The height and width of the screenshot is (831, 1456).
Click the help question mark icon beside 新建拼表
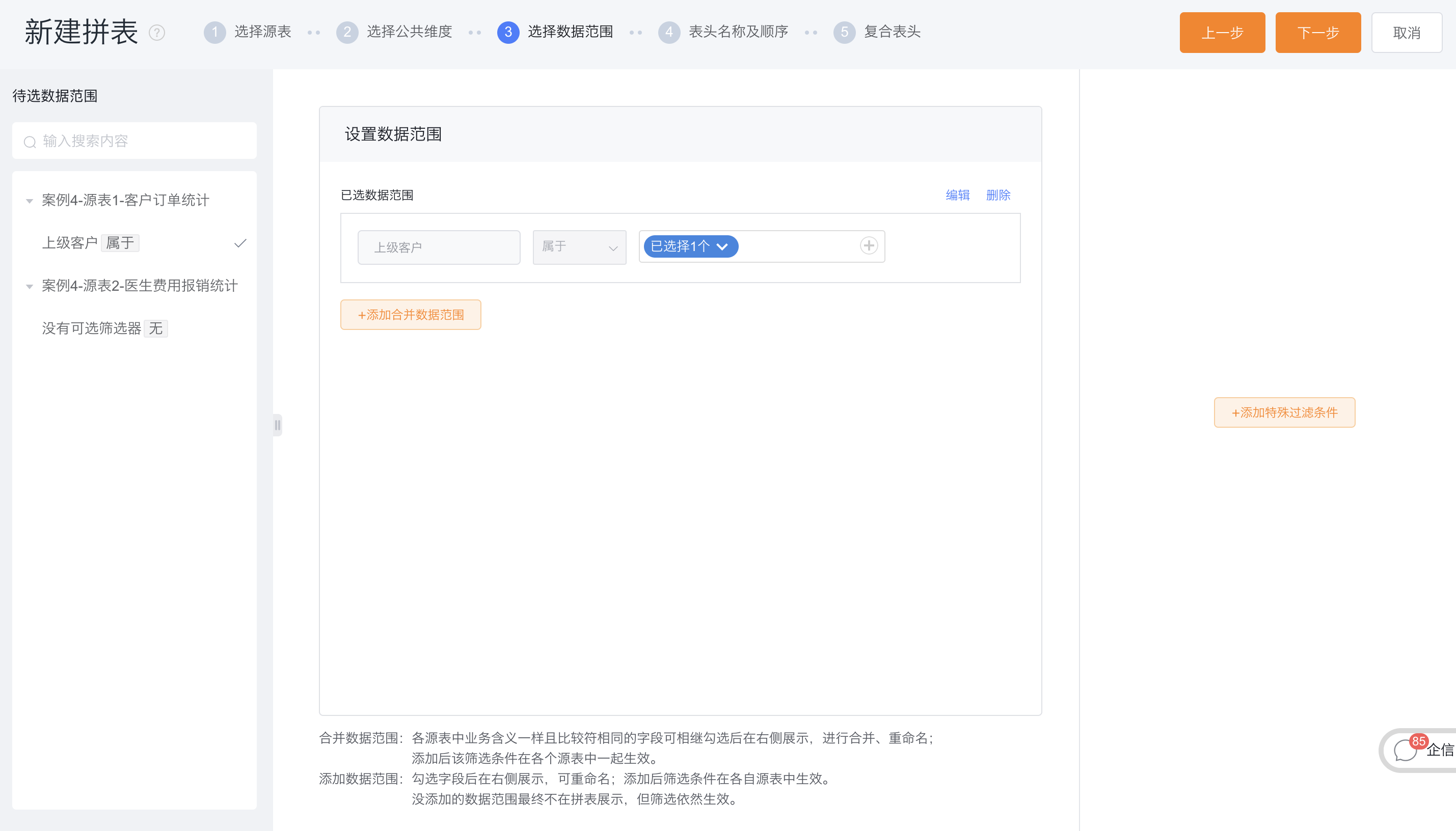(x=157, y=33)
